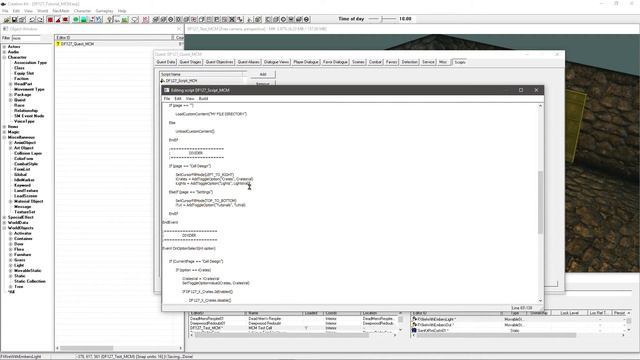Select the MovableStatic tree item

[28, 271]
